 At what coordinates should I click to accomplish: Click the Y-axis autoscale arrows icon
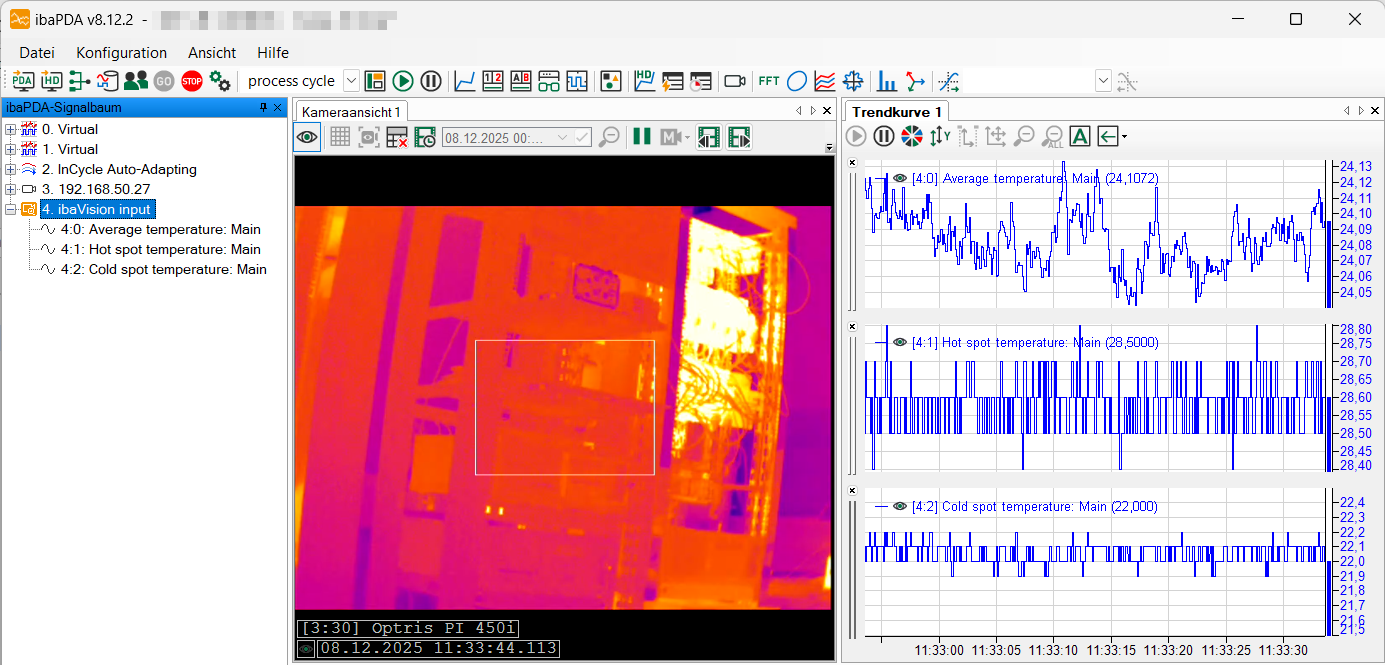pyautogui.click(x=939, y=136)
